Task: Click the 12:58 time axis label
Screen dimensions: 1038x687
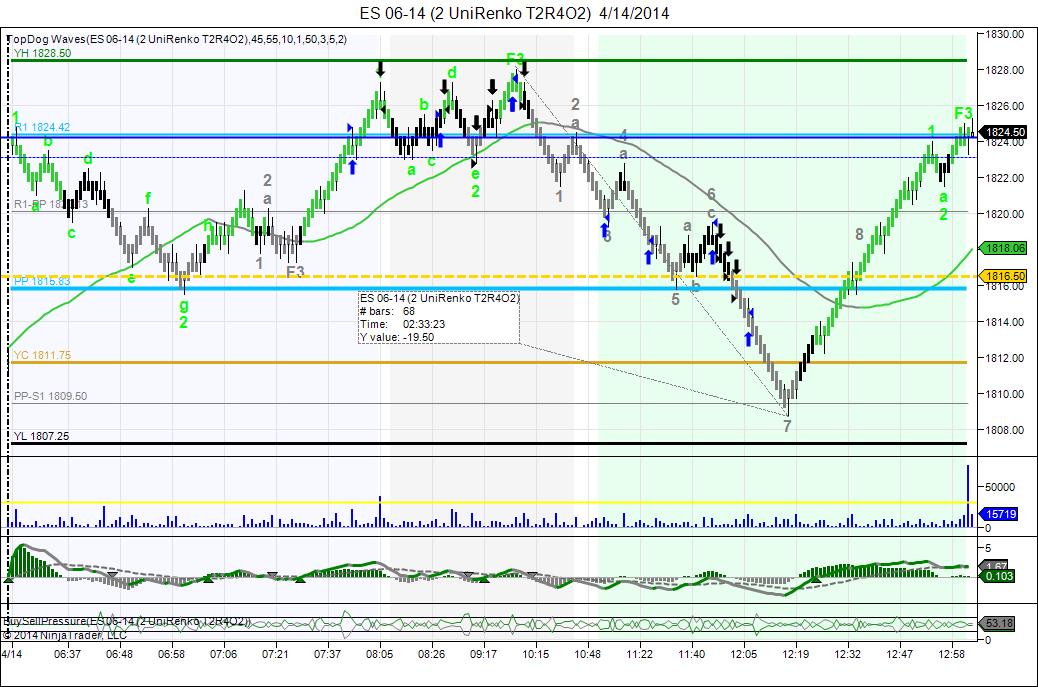Action: point(951,654)
